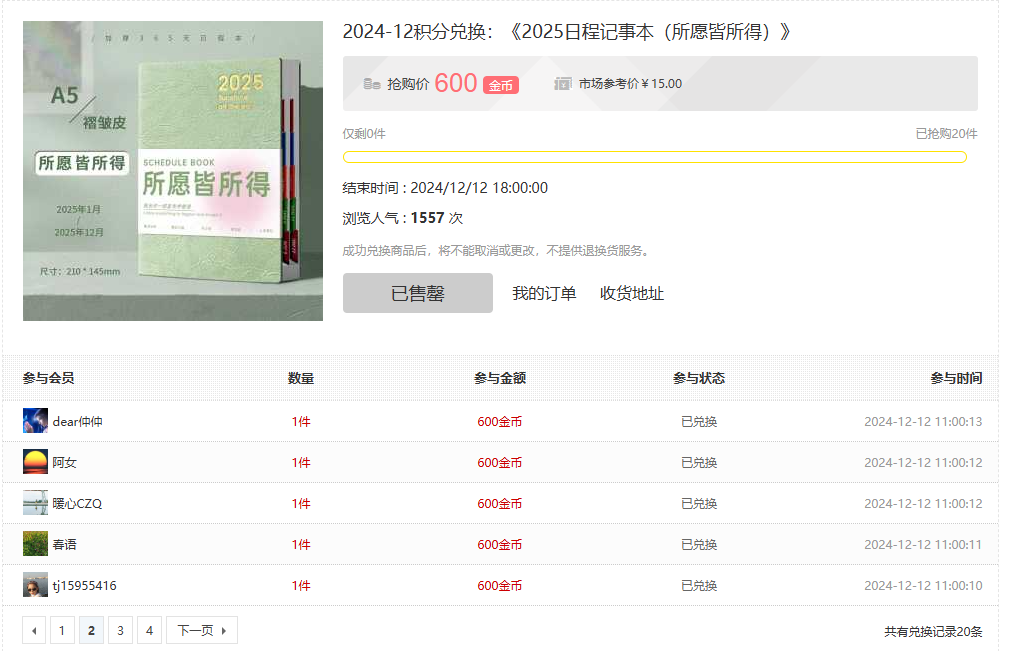Click 暖心CZQ's avatar image
The height and width of the screenshot is (651, 1009).
[x=35, y=503]
